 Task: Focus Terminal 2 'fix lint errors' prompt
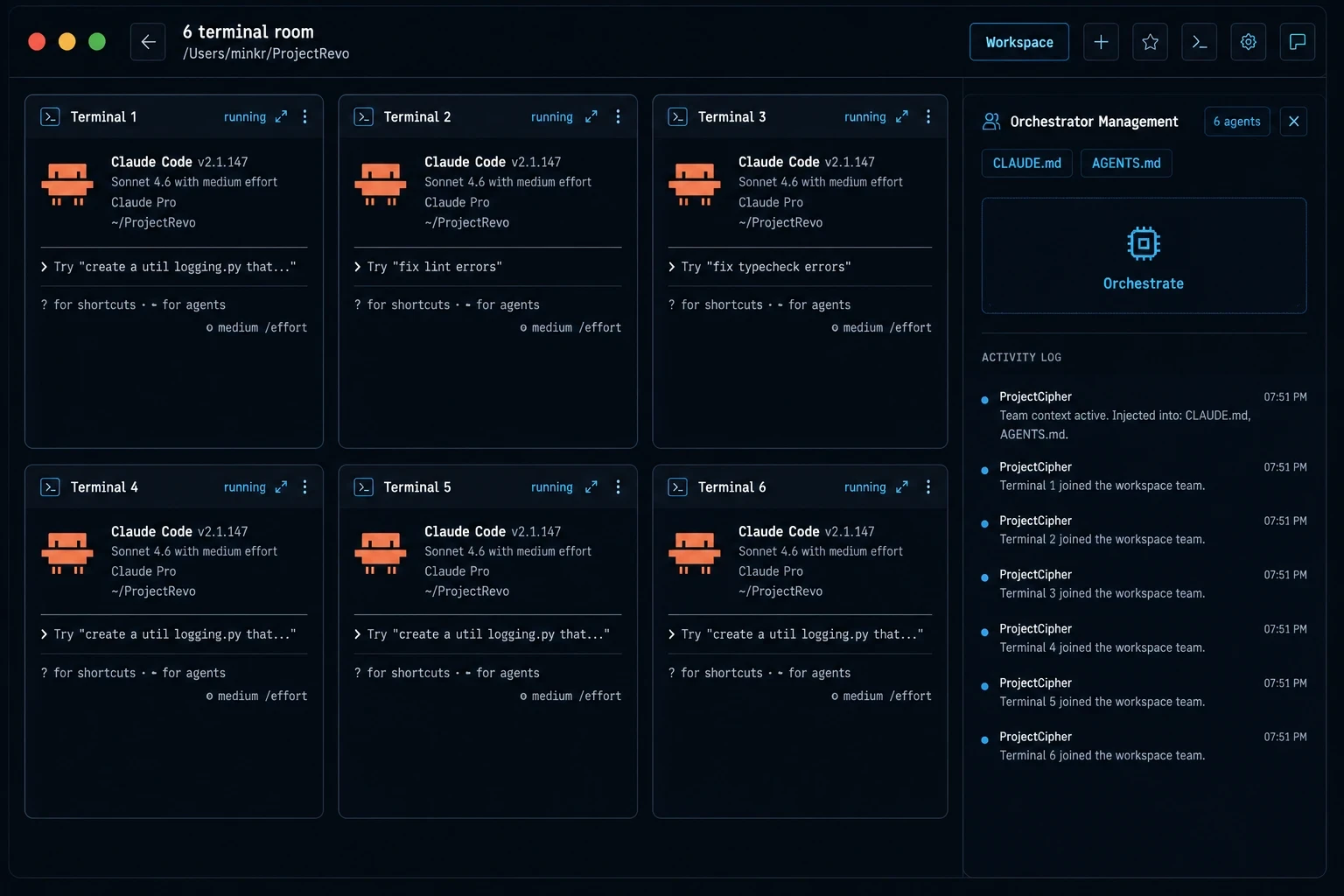coord(487,267)
